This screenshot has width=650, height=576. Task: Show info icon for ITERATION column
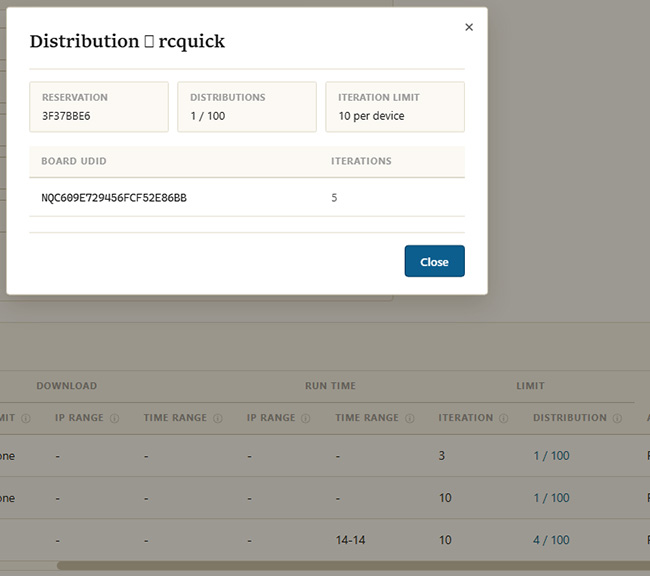click(503, 418)
